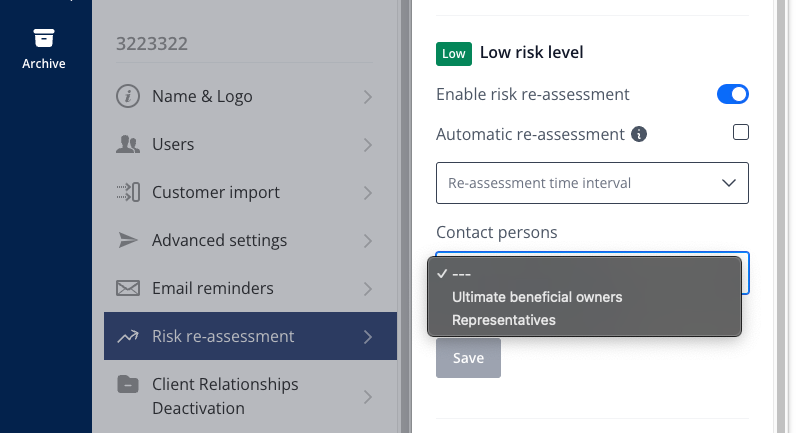Click the Email reminders envelope icon
Viewport: 799px width, 433px height.
pyautogui.click(x=127, y=288)
